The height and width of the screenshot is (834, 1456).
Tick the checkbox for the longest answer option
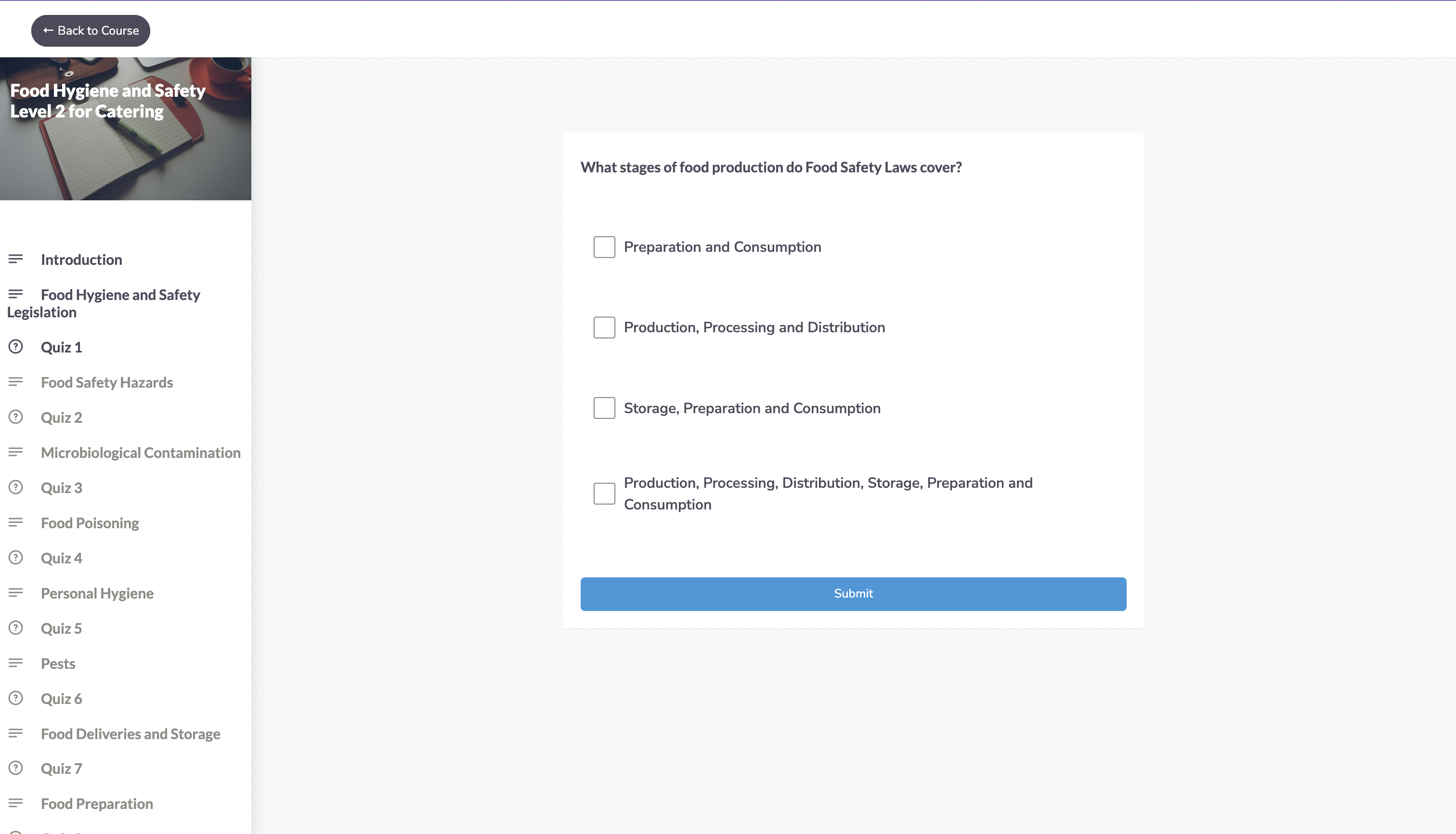[x=604, y=493]
